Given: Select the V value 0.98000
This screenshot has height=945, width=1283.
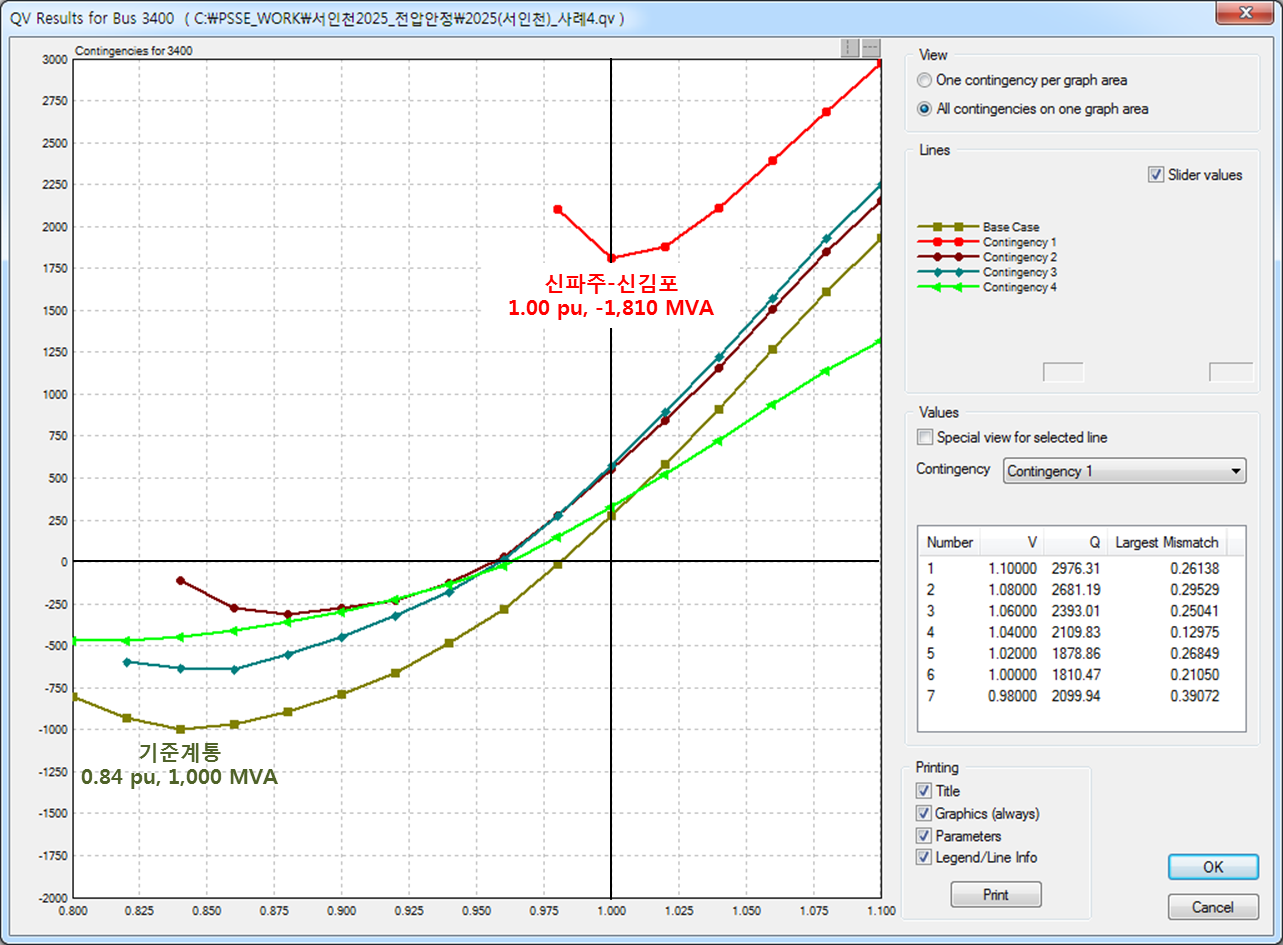Looking at the screenshot, I should 1012,696.
